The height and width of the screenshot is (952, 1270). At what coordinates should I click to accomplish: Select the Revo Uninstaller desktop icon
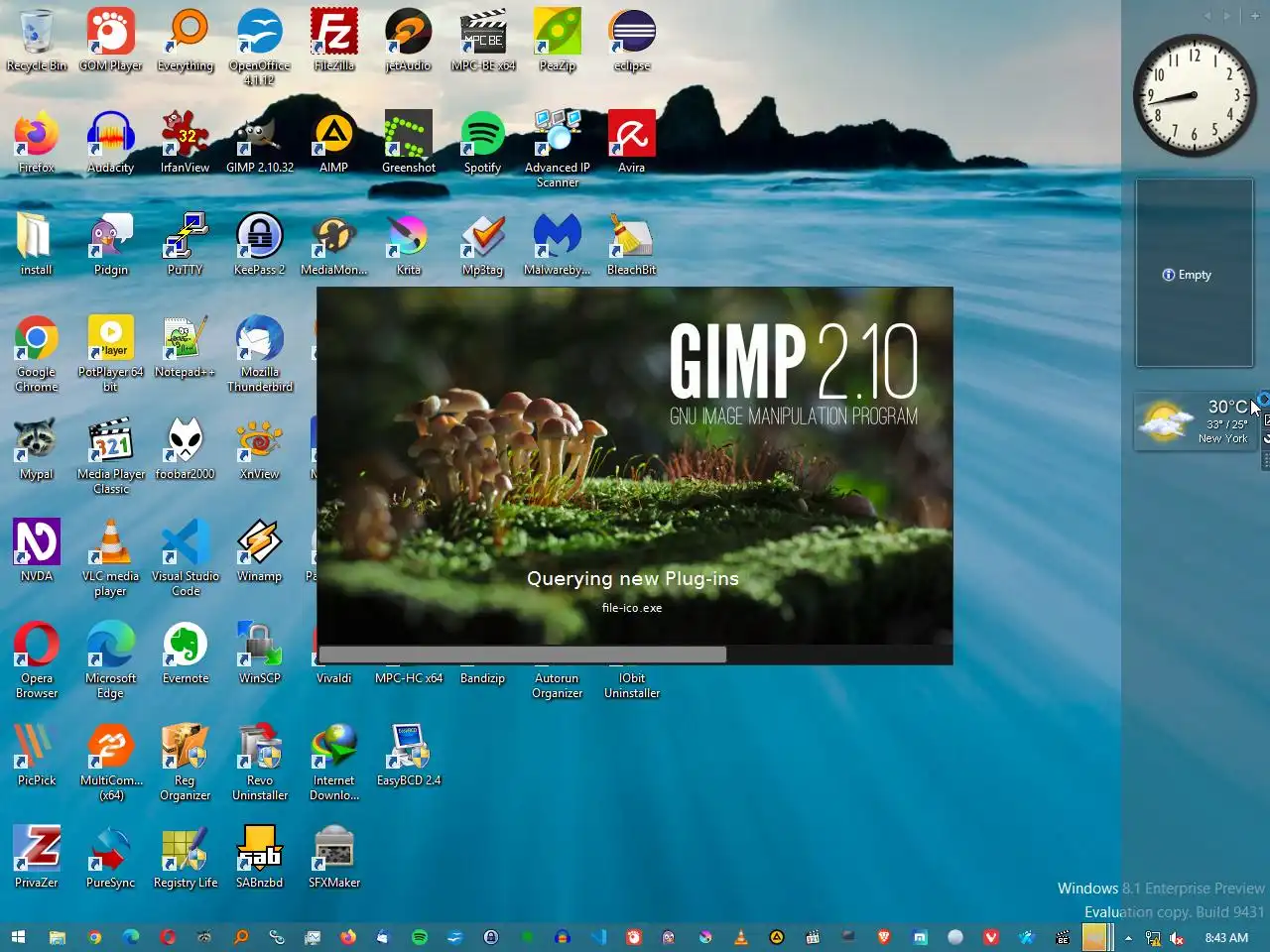point(260,763)
